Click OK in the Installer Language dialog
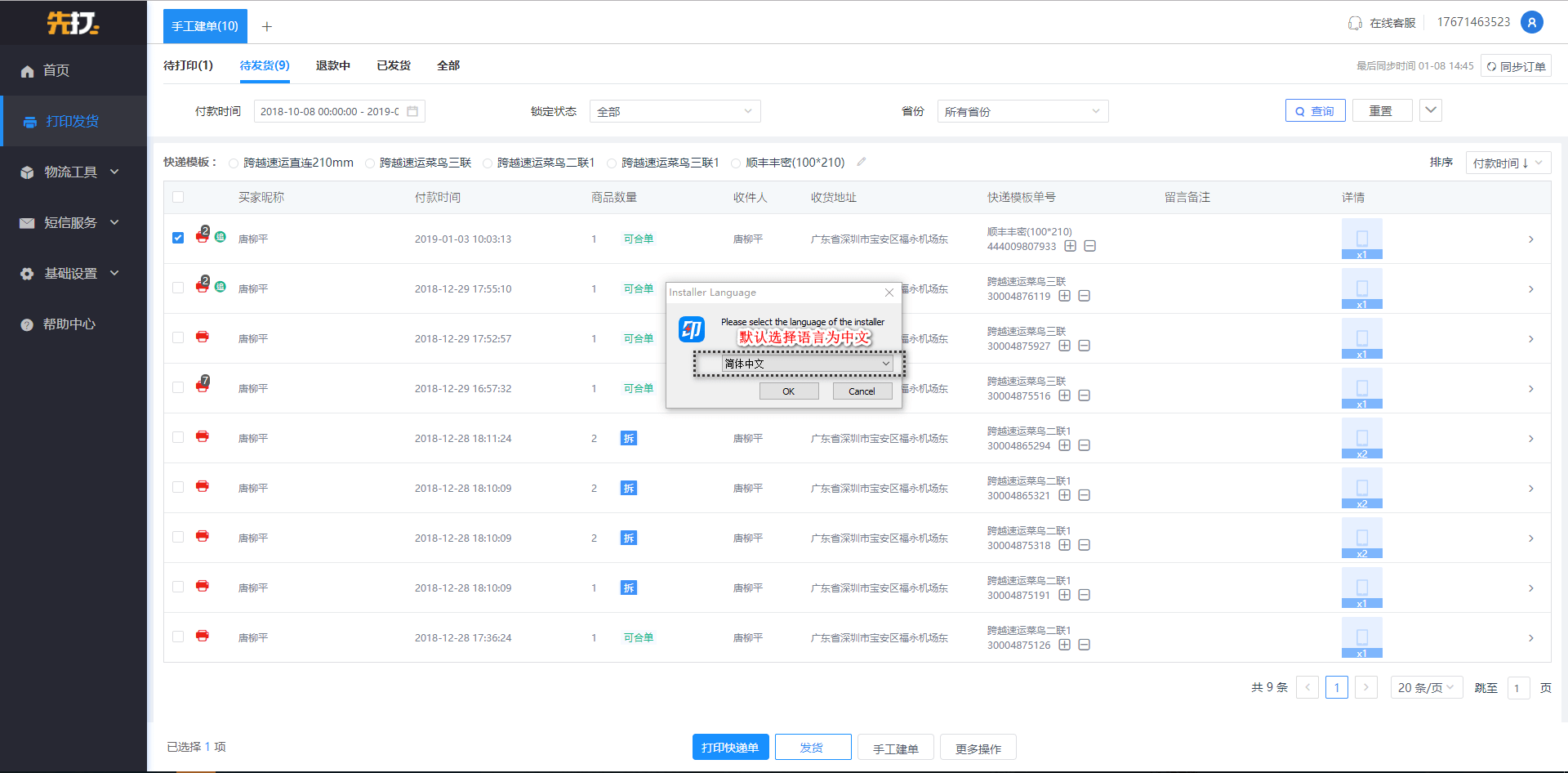The image size is (1568, 773). click(x=789, y=391)
